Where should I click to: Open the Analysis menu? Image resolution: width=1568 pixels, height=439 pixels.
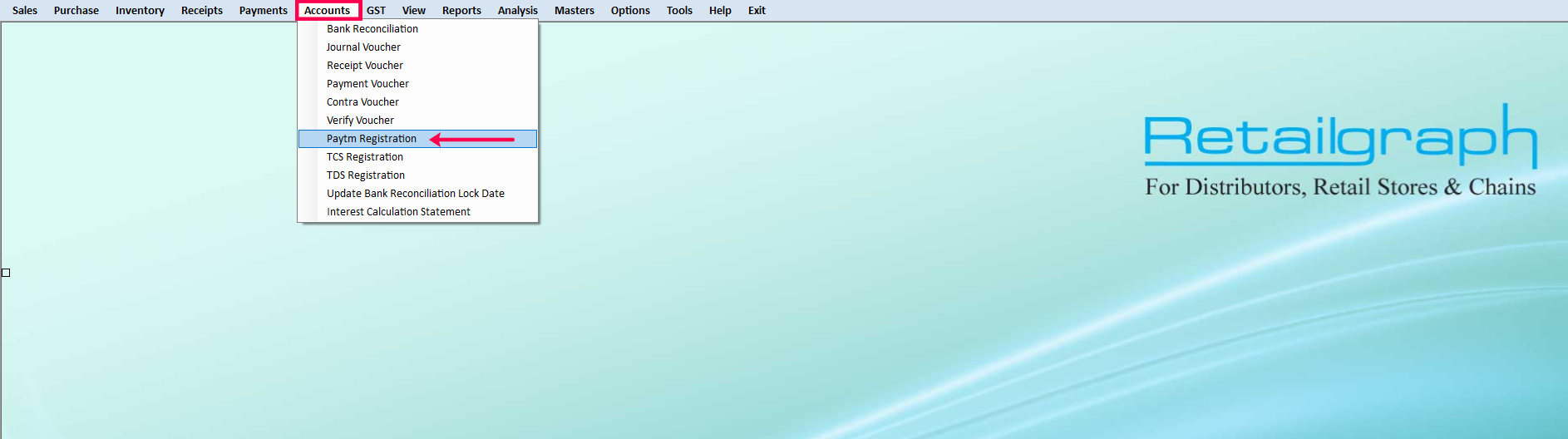click(x=518, y=11)
